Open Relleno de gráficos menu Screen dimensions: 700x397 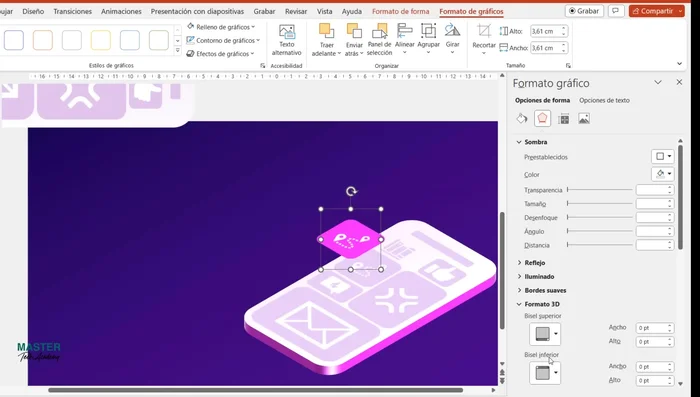point(221,27)
